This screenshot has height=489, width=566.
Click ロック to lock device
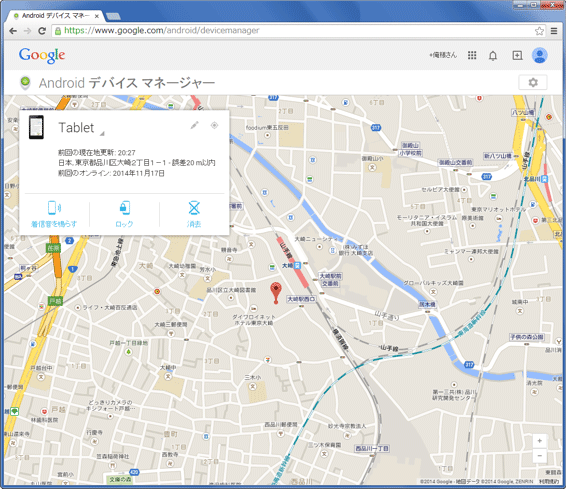(x=124, y=214)
